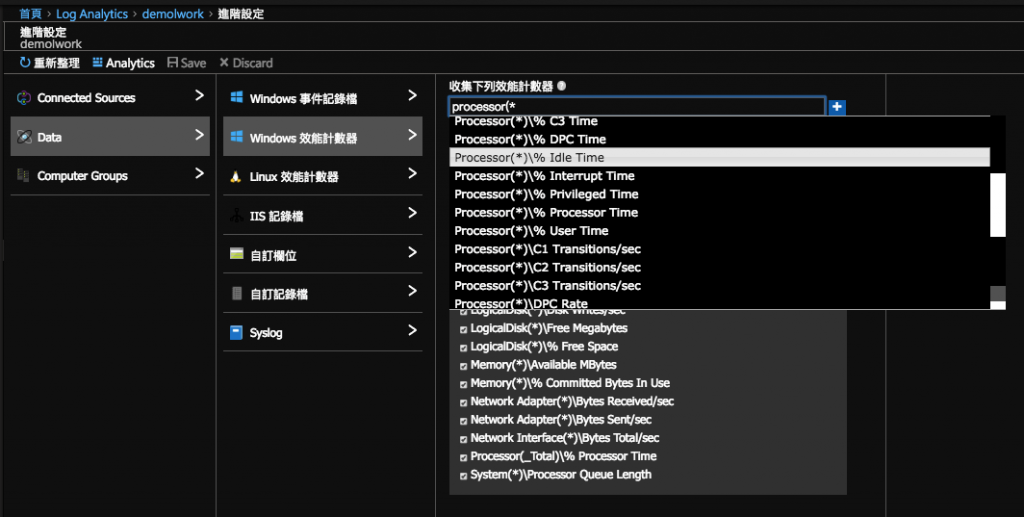Click the 自訂記錄檔 icon
Viewport: 1024px width, 517px height.
(236, 293)
